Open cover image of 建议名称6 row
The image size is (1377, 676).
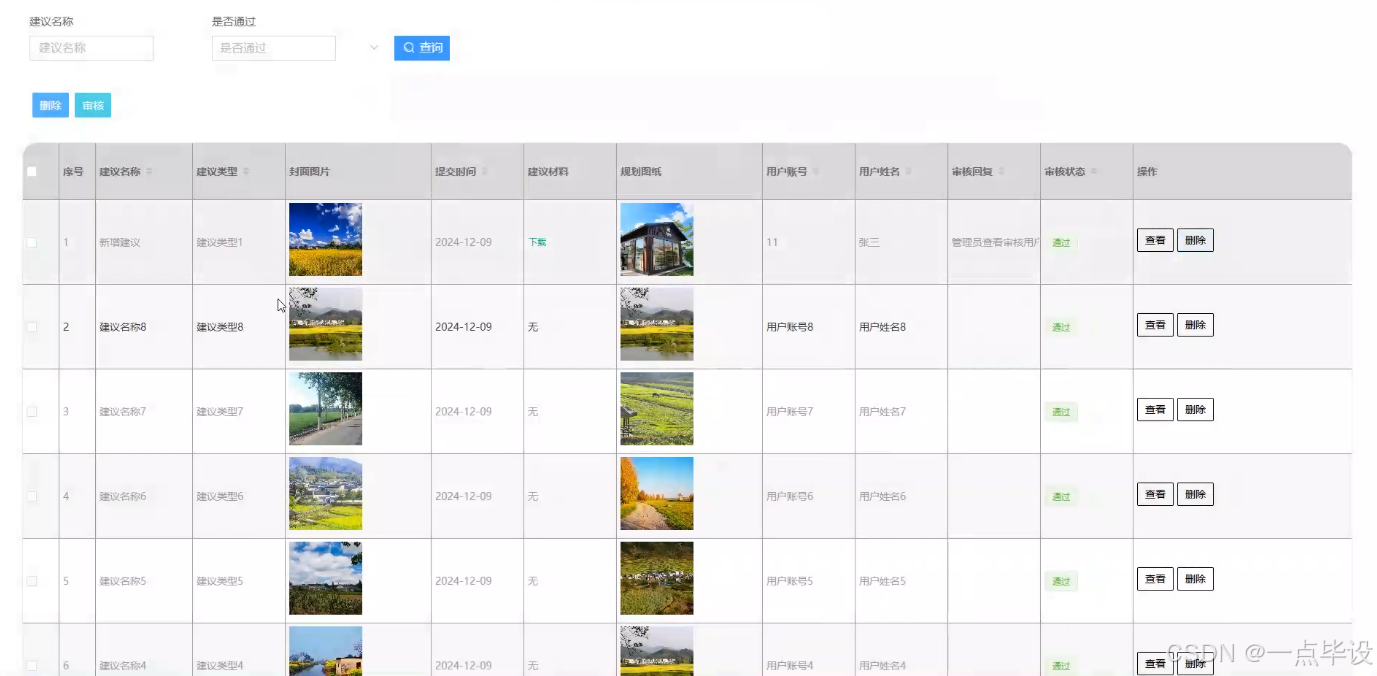point(325,494)
